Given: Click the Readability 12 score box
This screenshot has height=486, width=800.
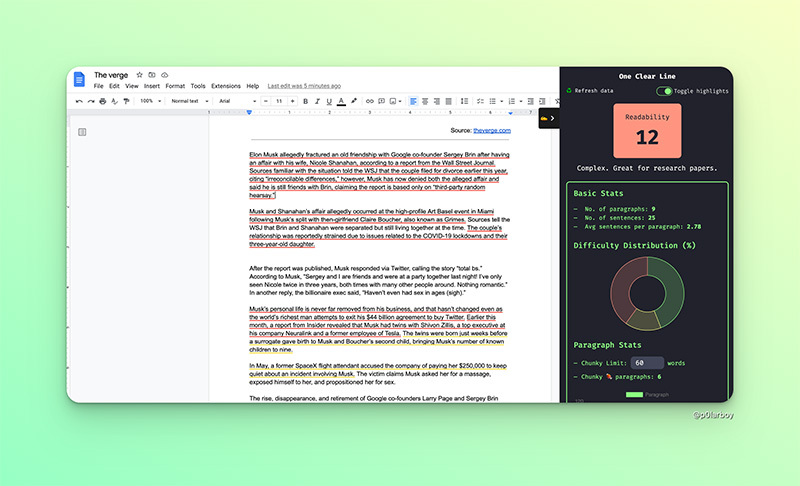Looking at the screenshot, I should coord(647,131).
